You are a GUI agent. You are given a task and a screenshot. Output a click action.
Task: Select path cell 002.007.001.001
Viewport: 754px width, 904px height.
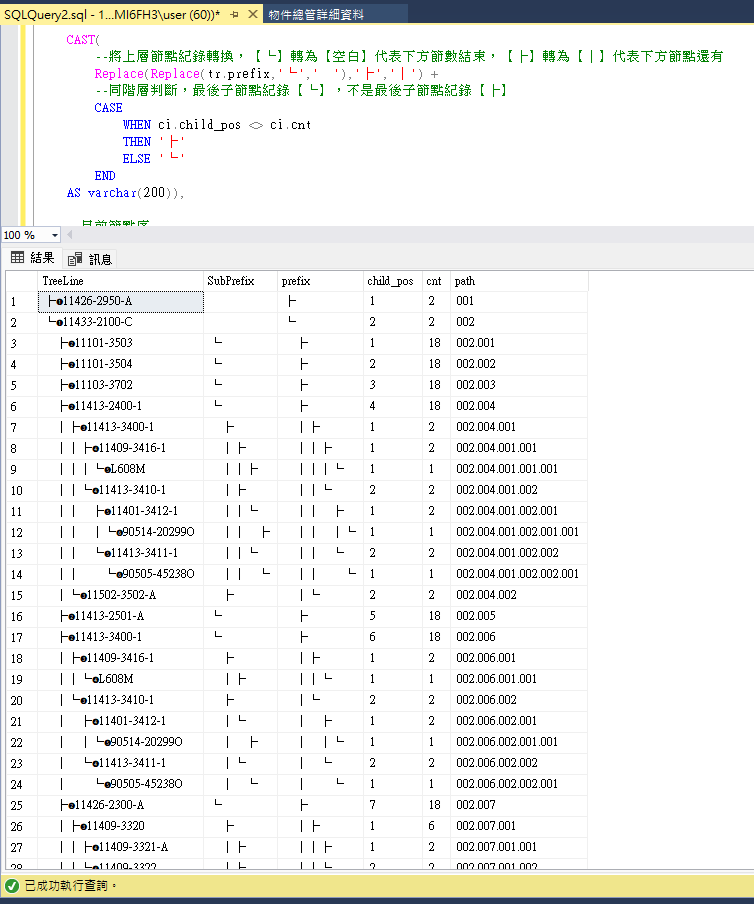[x=519, y=847]
